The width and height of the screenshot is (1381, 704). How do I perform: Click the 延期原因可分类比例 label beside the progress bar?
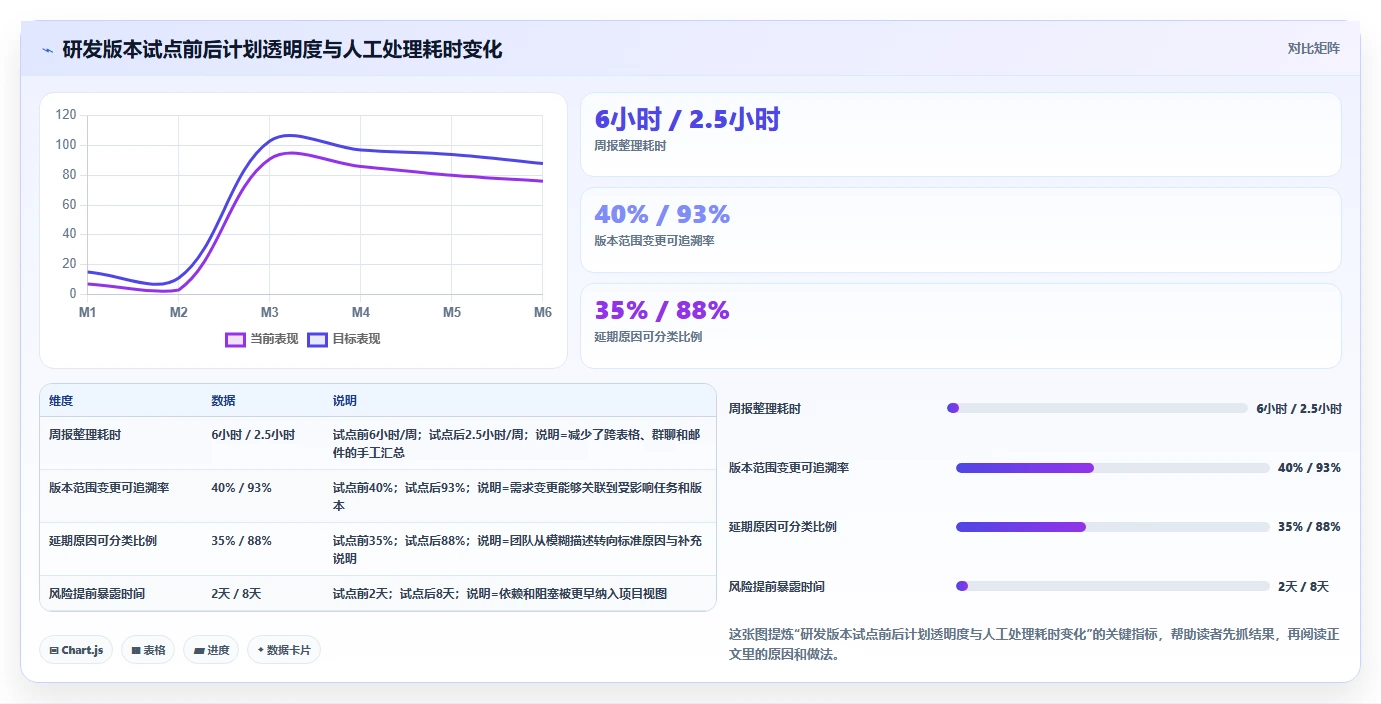coord(783,527)
